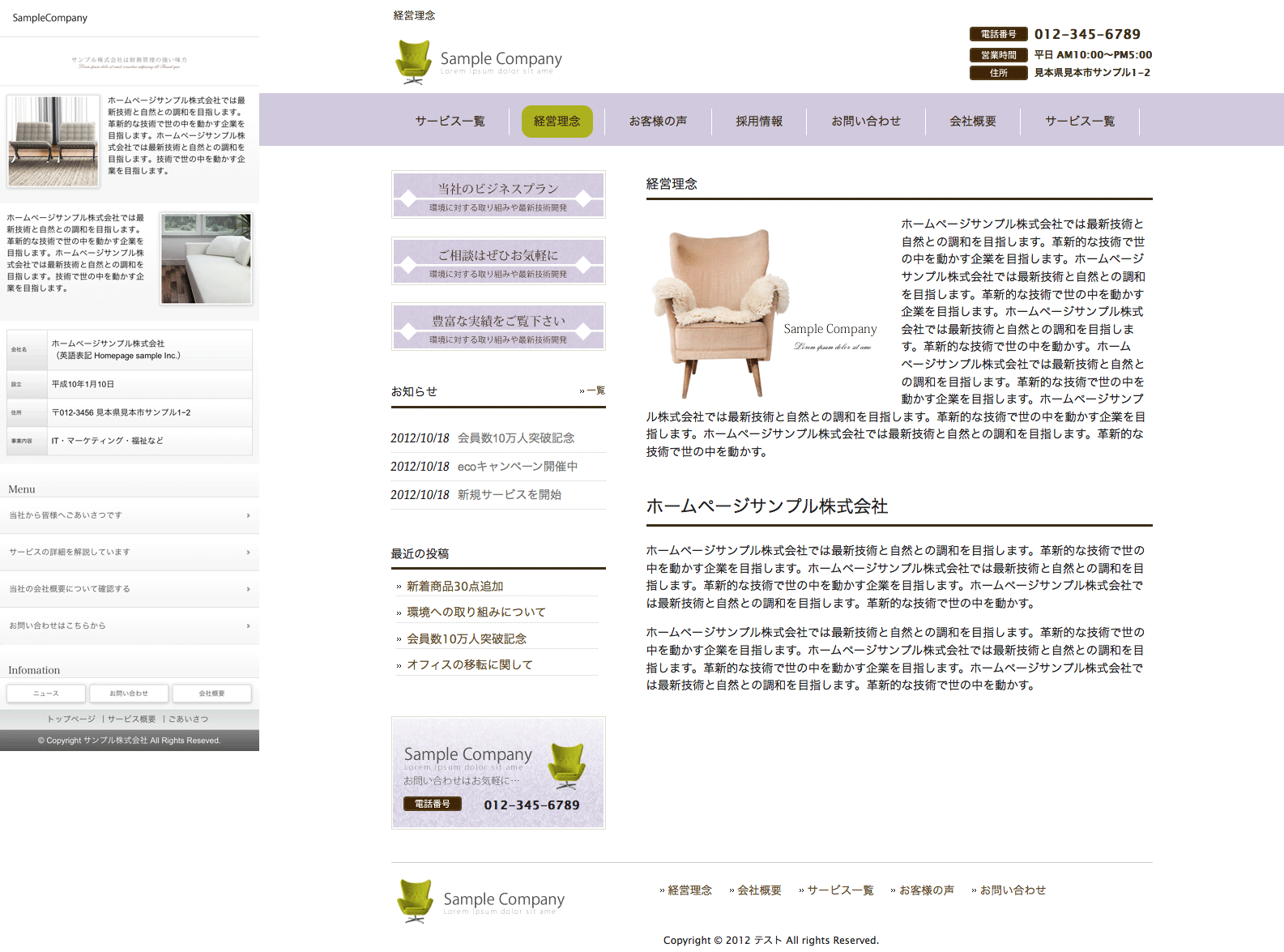Open the ecoキャンペーン開催中 news item

pos(517,467)
